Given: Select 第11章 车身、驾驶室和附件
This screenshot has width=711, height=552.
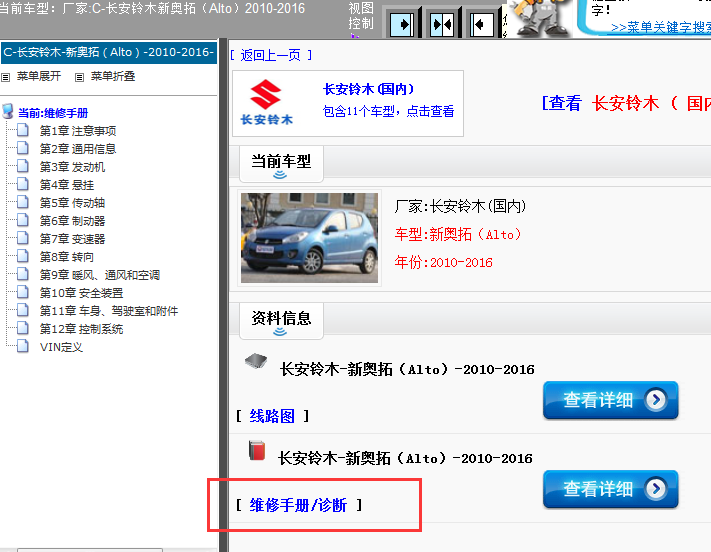Looking at the screenshot, I should coord(109,311).
